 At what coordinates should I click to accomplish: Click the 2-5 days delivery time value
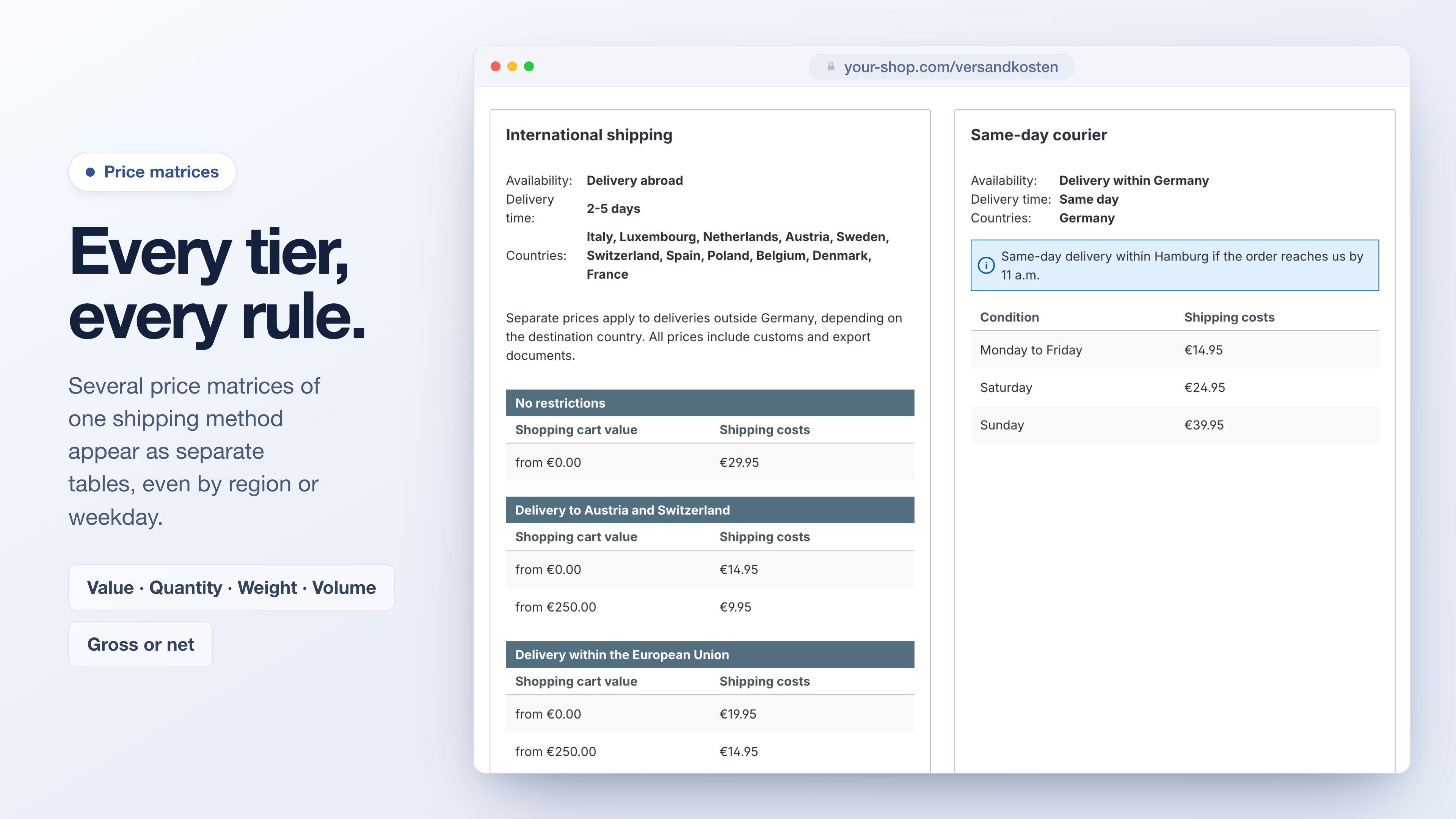(613, 209)
